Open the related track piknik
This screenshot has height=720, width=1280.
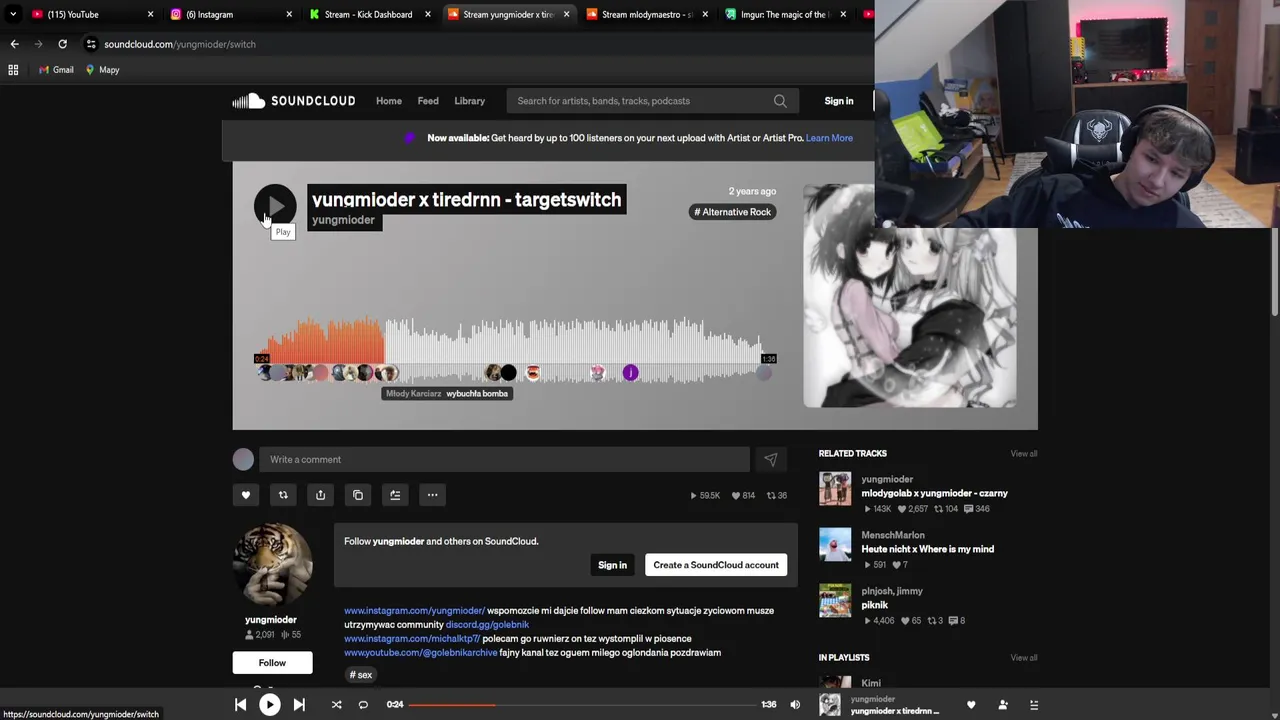coord(874,605)
